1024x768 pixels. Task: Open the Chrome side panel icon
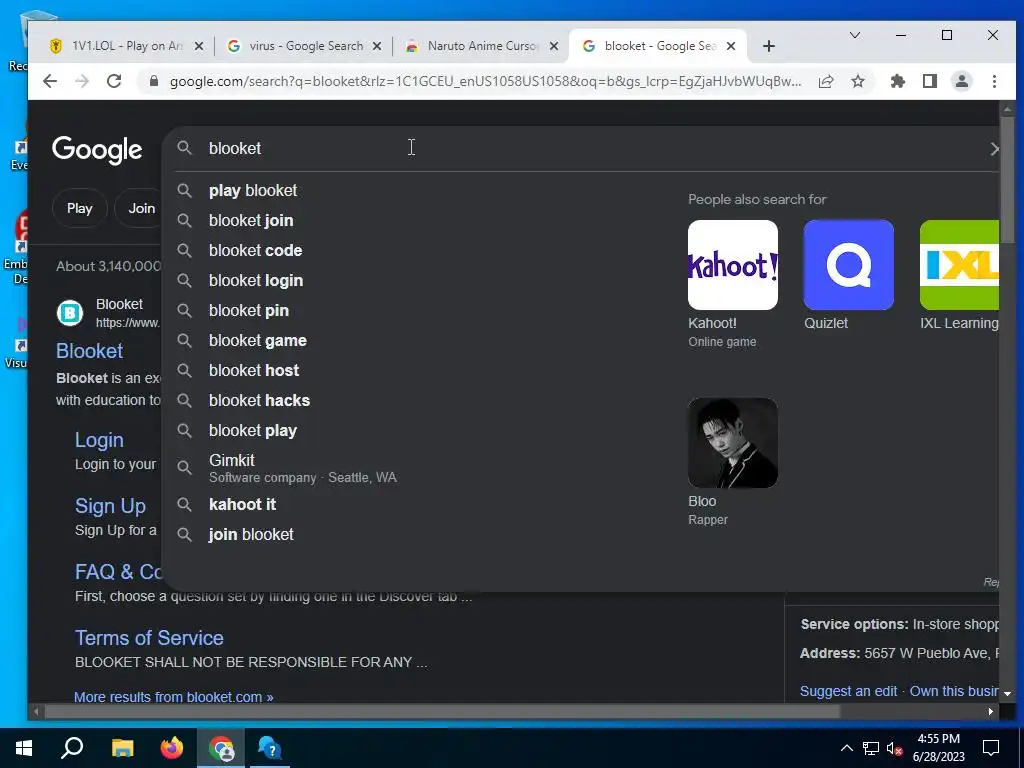(930, 81)
